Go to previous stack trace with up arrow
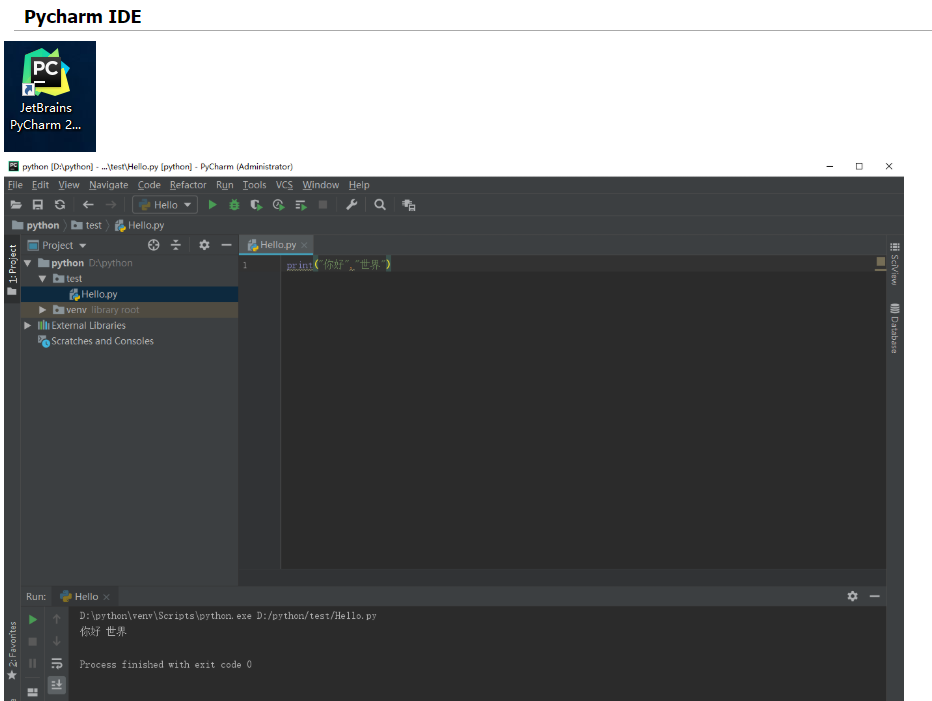 [56, 620]
